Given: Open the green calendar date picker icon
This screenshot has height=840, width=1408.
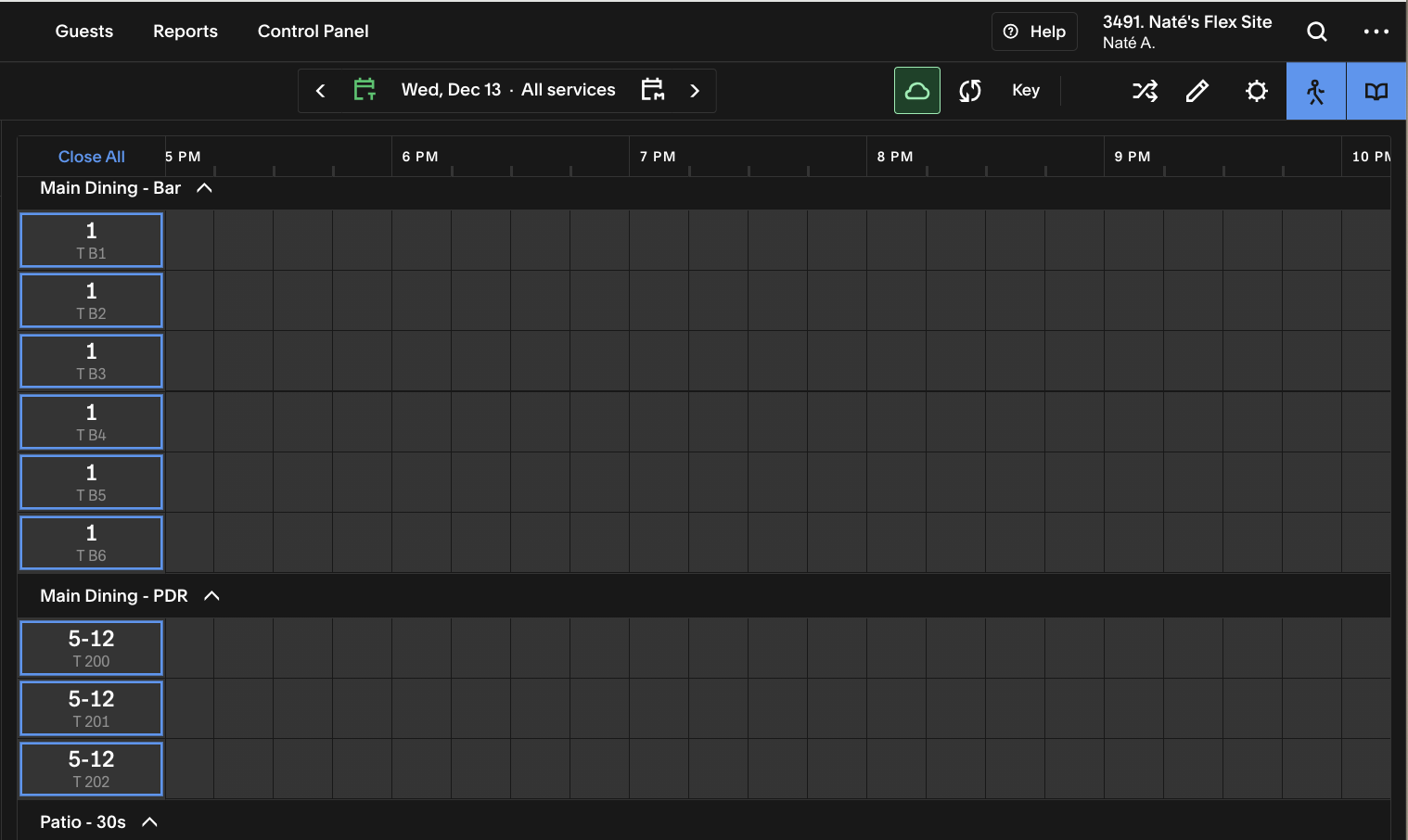Looking at the screenshot, I should (x=365, y=90).
